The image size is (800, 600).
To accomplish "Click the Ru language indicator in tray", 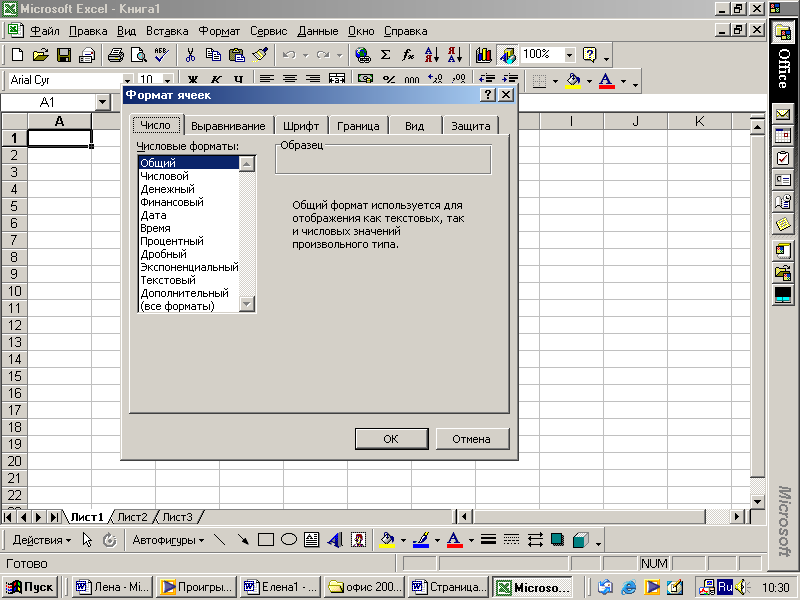I will coord(724,587).
